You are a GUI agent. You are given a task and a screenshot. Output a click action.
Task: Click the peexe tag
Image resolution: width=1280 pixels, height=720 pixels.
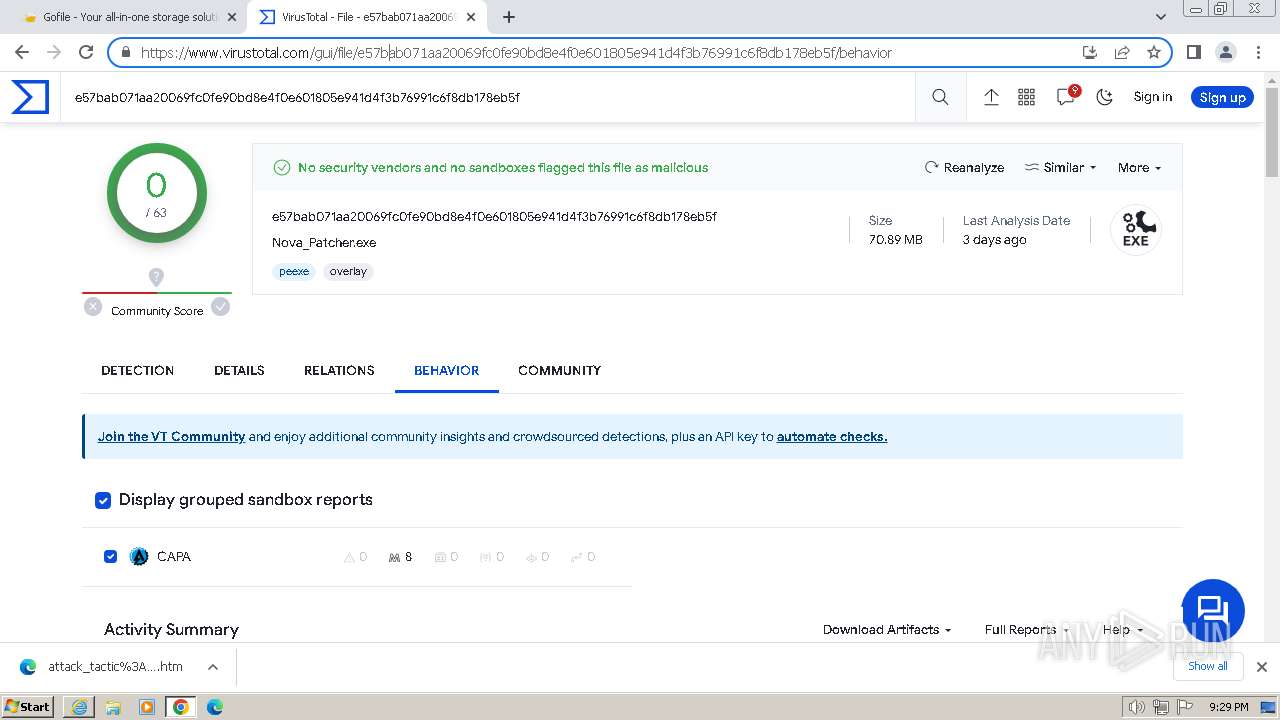pyautogui.click(x=294, y=271)
